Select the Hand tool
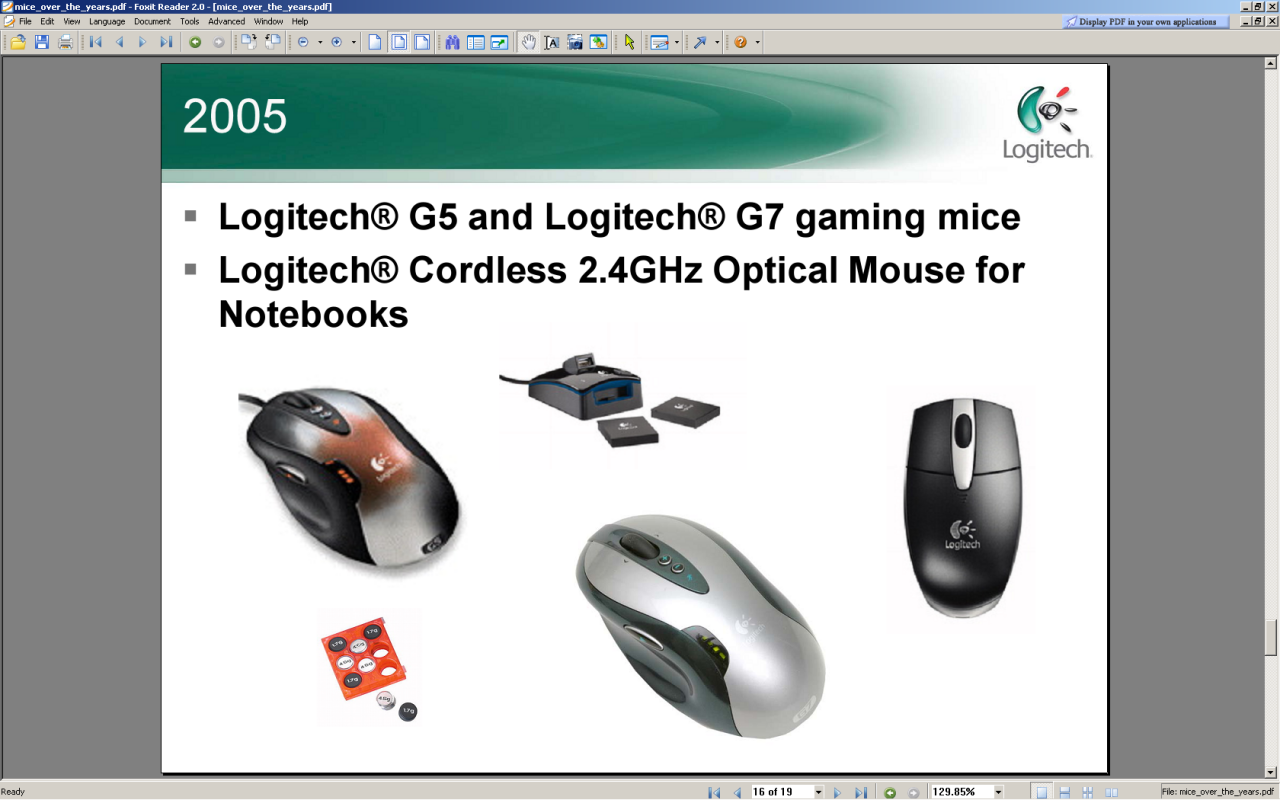Image resolution: width=1280 pixels, height=800 pixels. pos(528,42)
